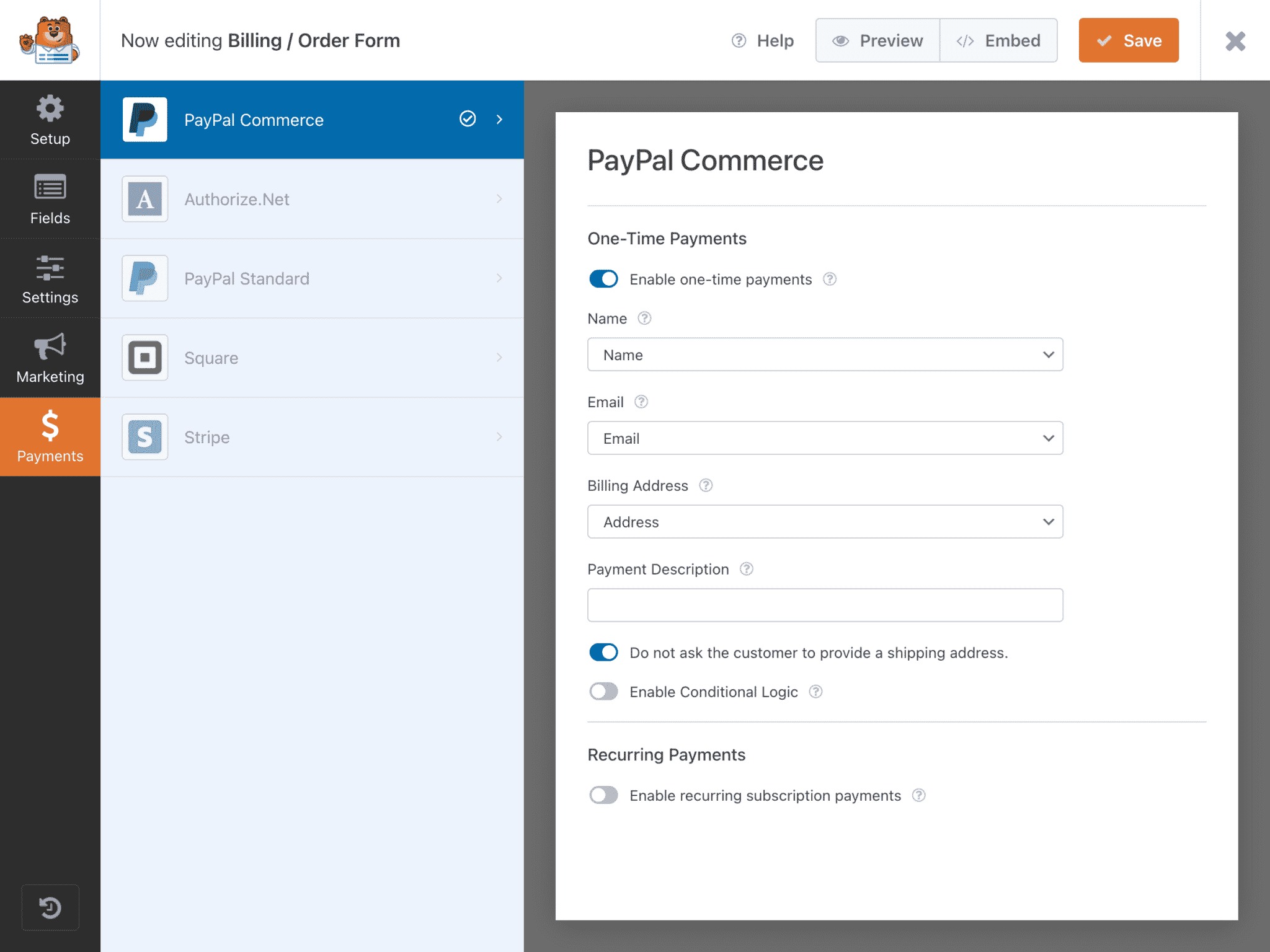Open the Fields panel
Image resolution: width=1270 pixels, height=952 pixels.
click(x=50, y=200)
